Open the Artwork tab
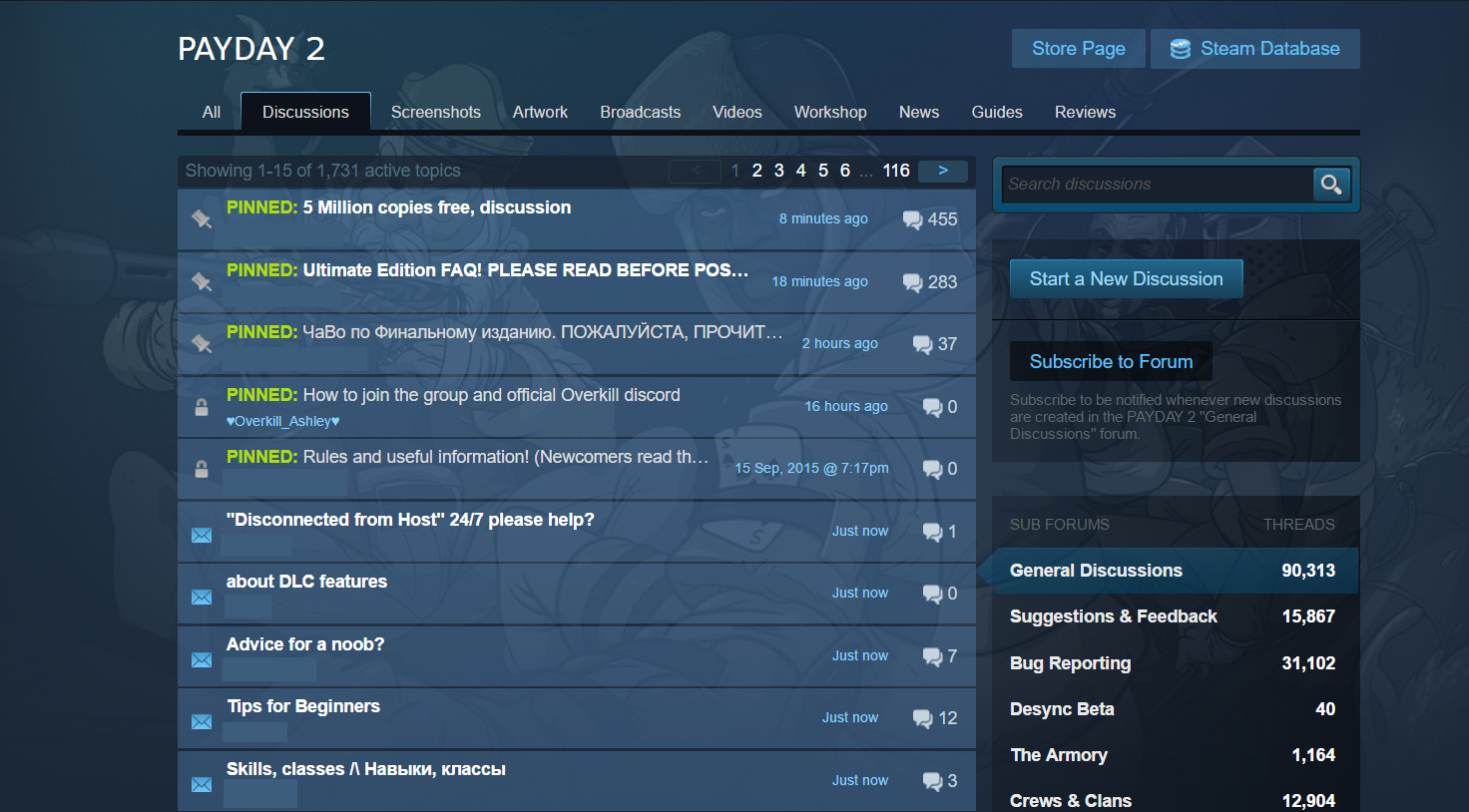Viewport: 1469px width, 812px height. [x=540, y=112]
